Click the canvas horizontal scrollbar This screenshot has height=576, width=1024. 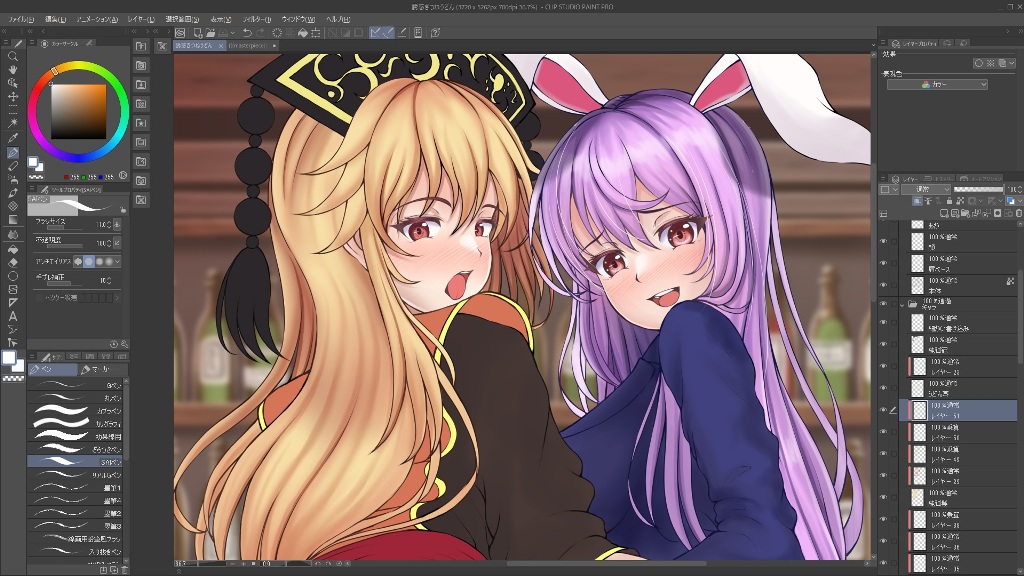click(x=605, y=563)
